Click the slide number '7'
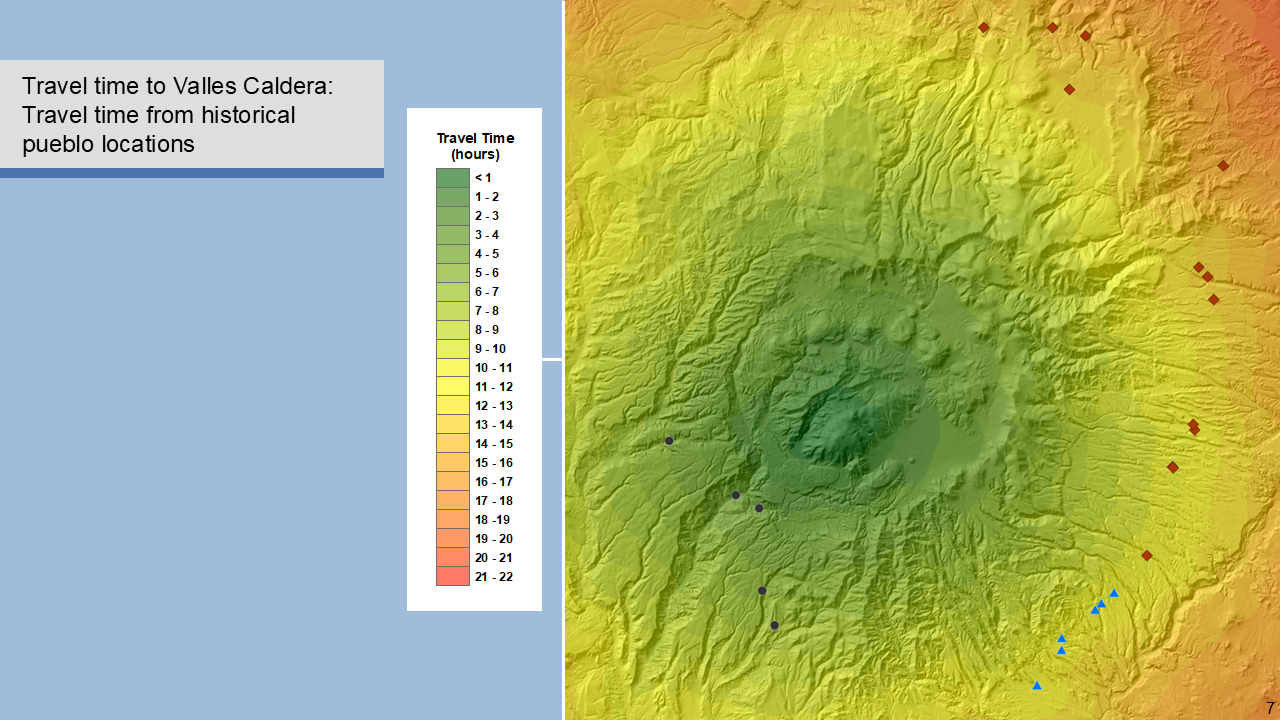Screen dimensions: 1280x720 point(1270,708)
